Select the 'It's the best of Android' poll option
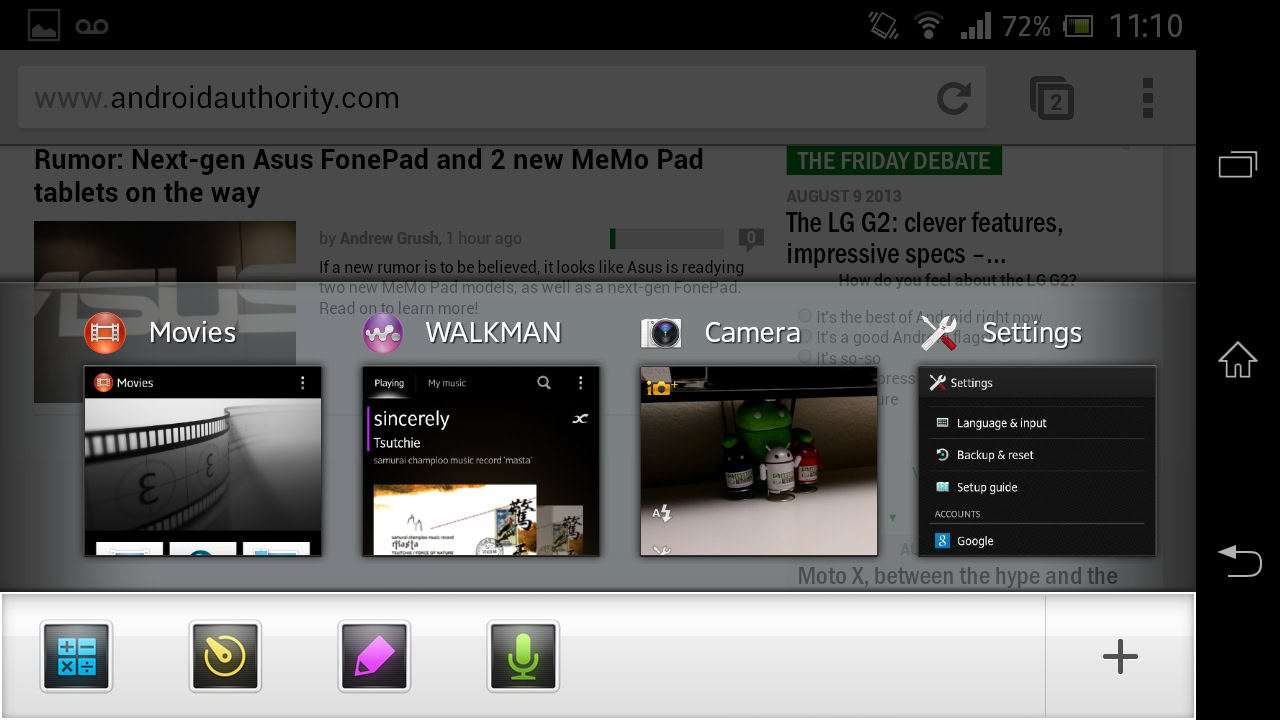 tap(920, 317)
